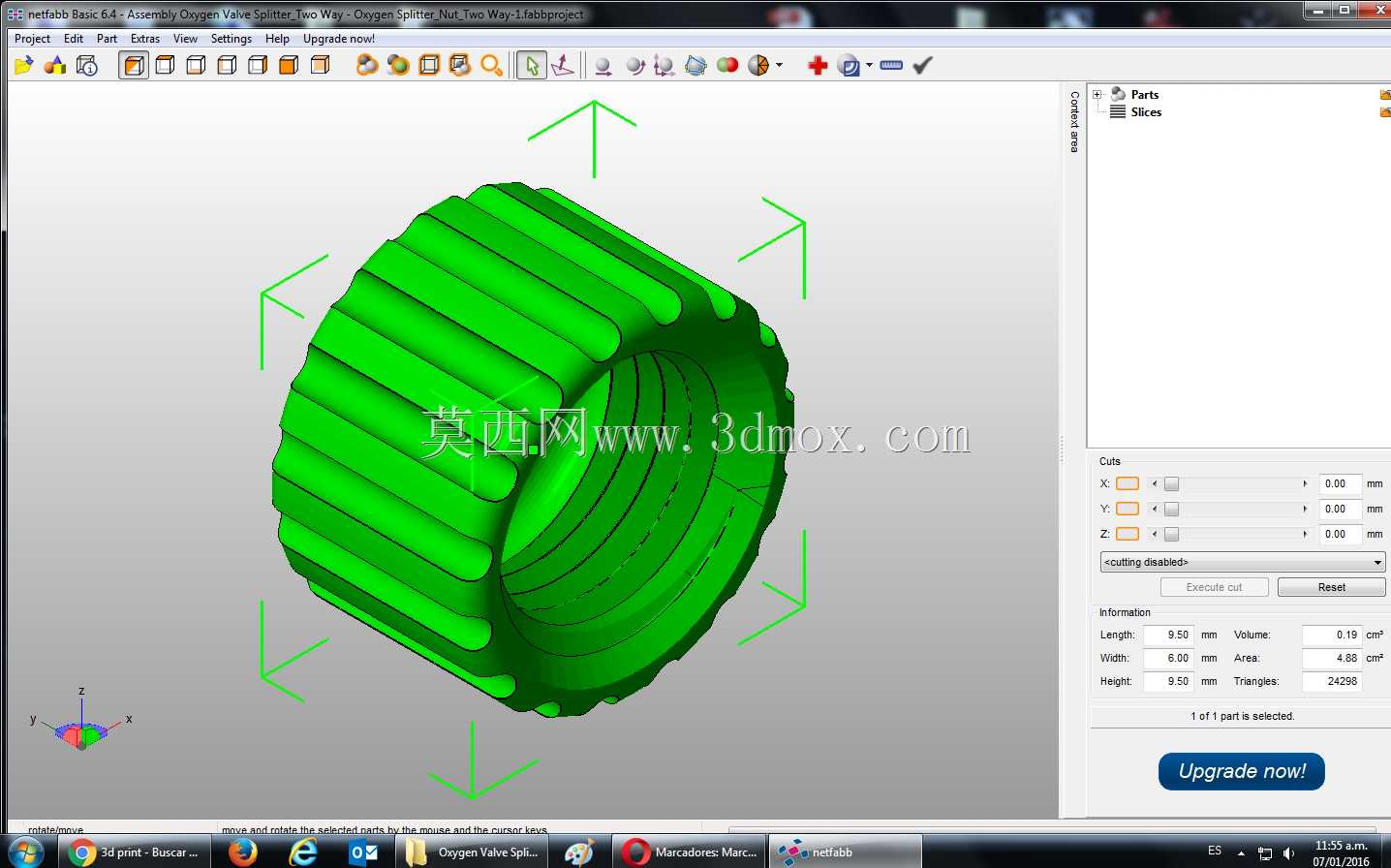Click the rotate part icon
Screen dimensions: 1391x868
click(634, 66)
